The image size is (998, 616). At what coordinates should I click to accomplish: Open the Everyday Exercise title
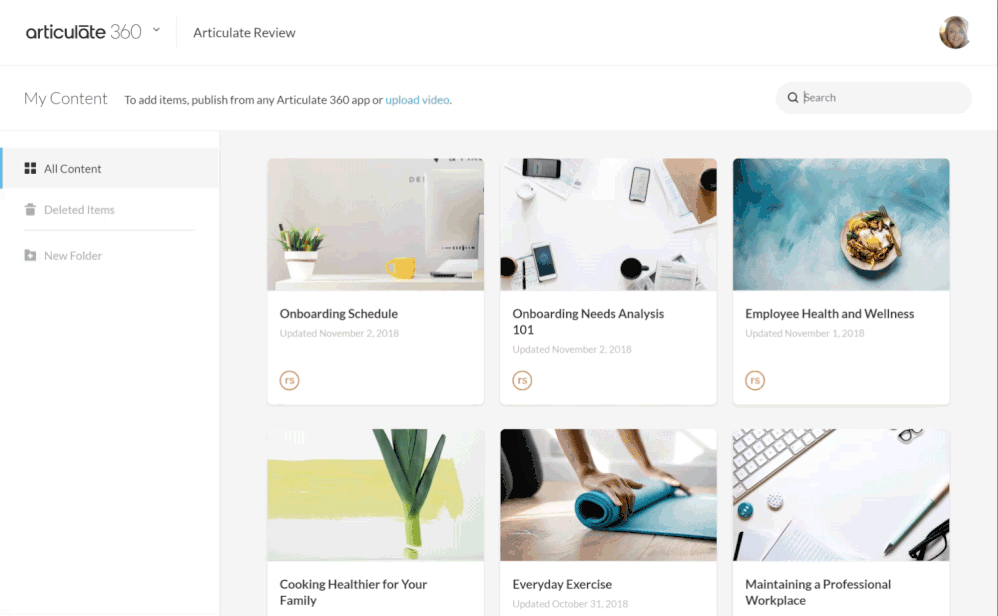[x=562, y=584]
